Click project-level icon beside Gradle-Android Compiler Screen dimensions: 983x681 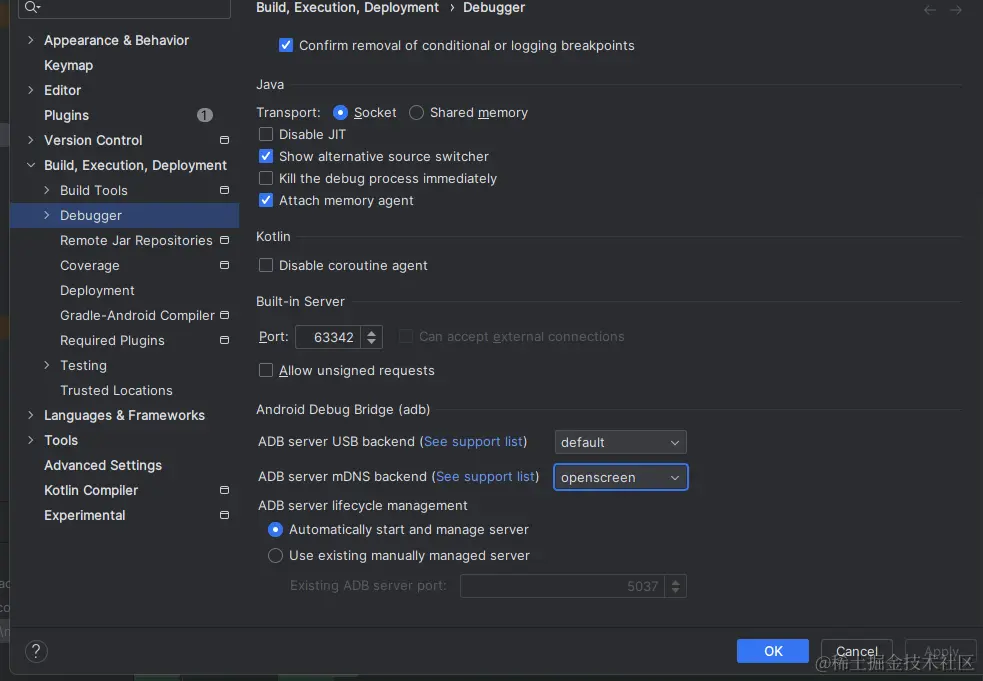click(224, 315)
